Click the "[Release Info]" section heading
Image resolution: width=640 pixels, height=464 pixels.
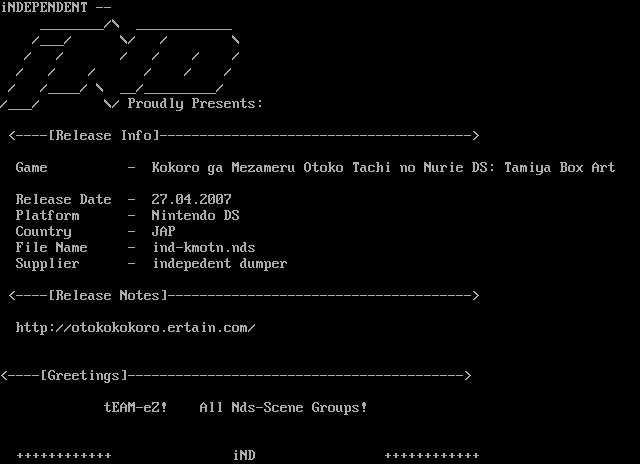pos(104,135)
